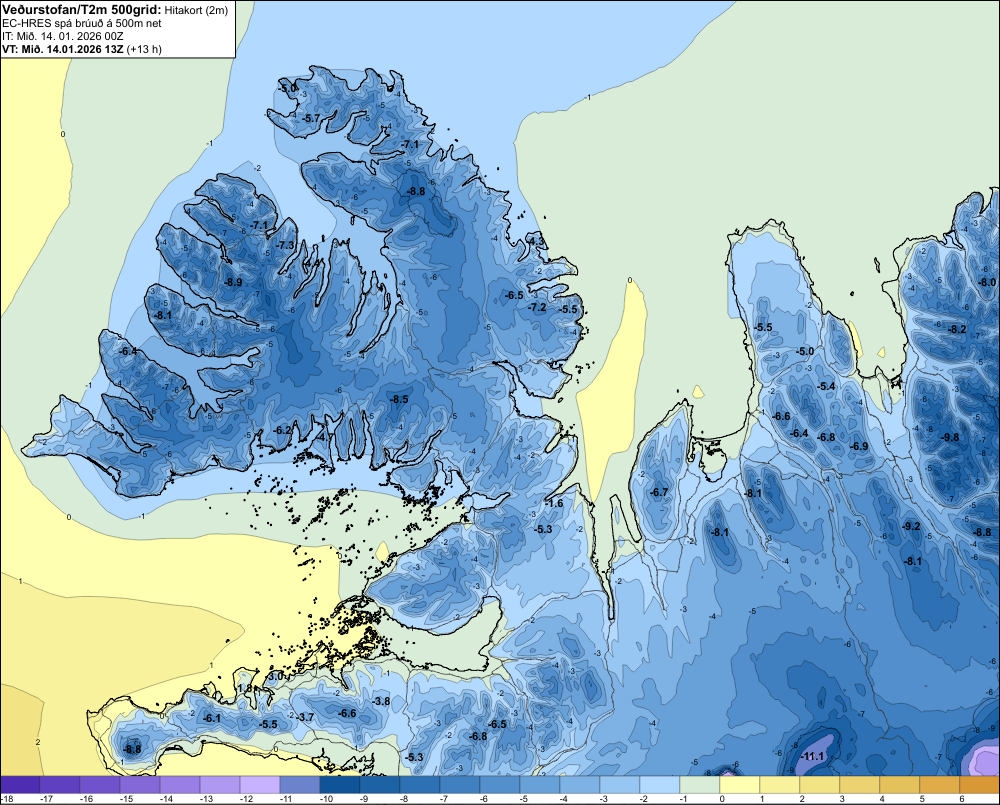Click the title text "Veðurstofan/T2m 500grid"
The image size is (1000, 805).
pos(82,9)
